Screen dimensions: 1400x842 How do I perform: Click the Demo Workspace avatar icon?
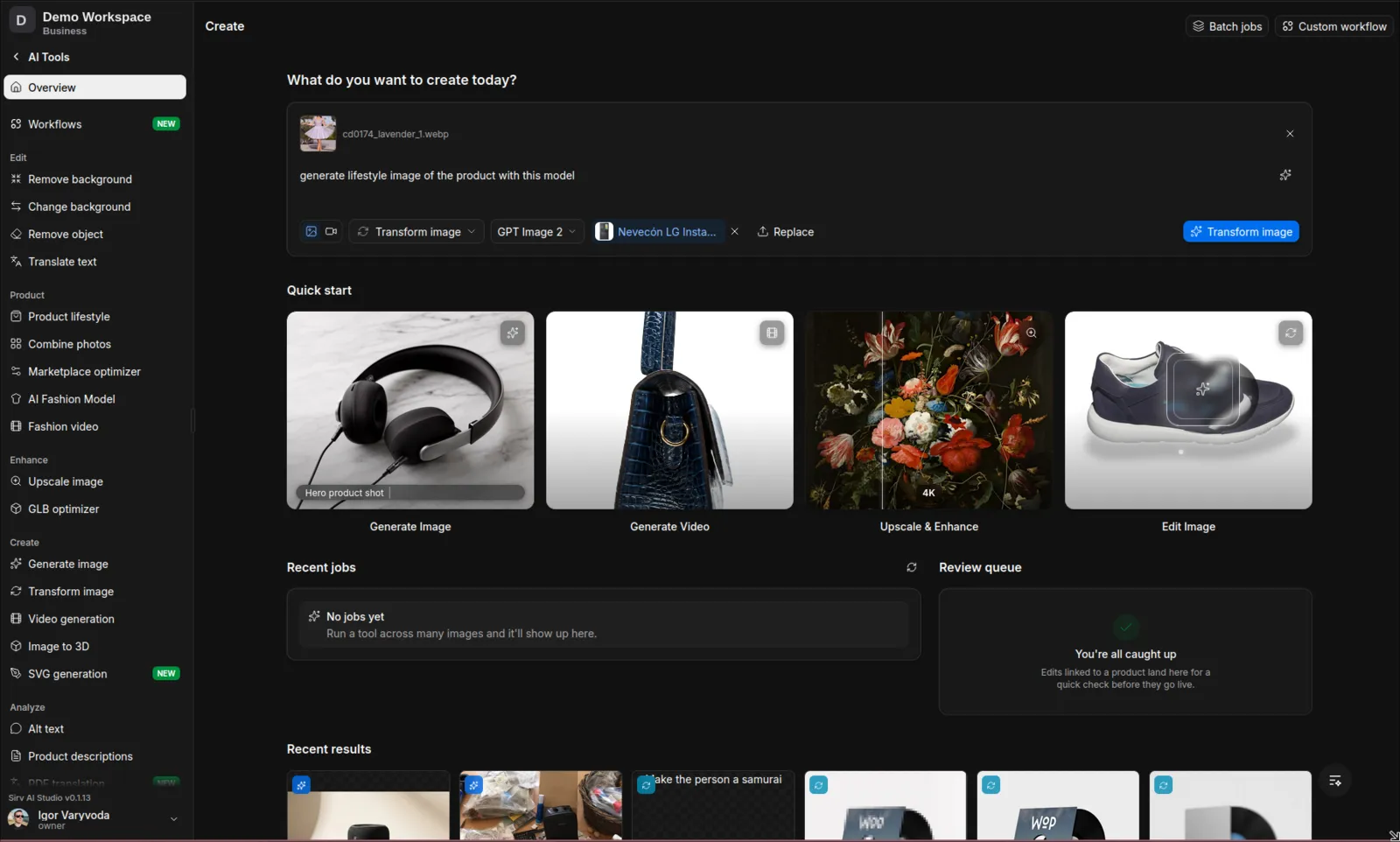pos(21,20)
